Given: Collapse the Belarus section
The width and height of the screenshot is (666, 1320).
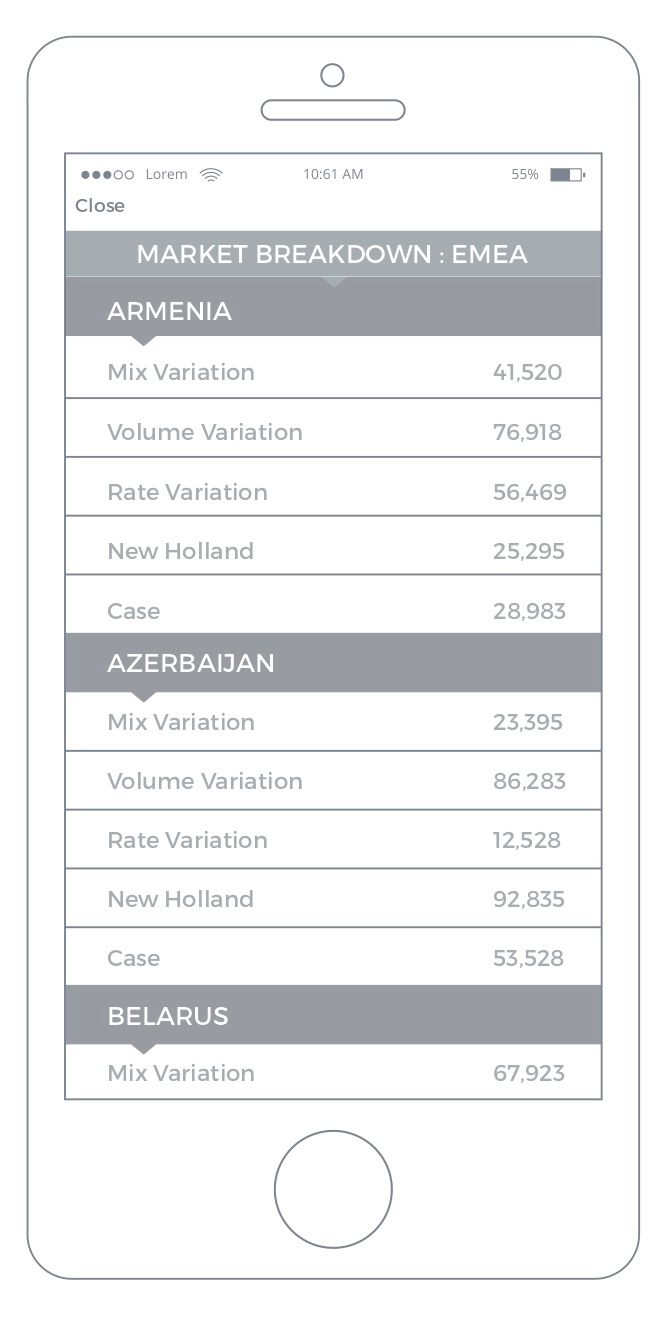Looking at the screenshot, I should [x=333, y=1016].
